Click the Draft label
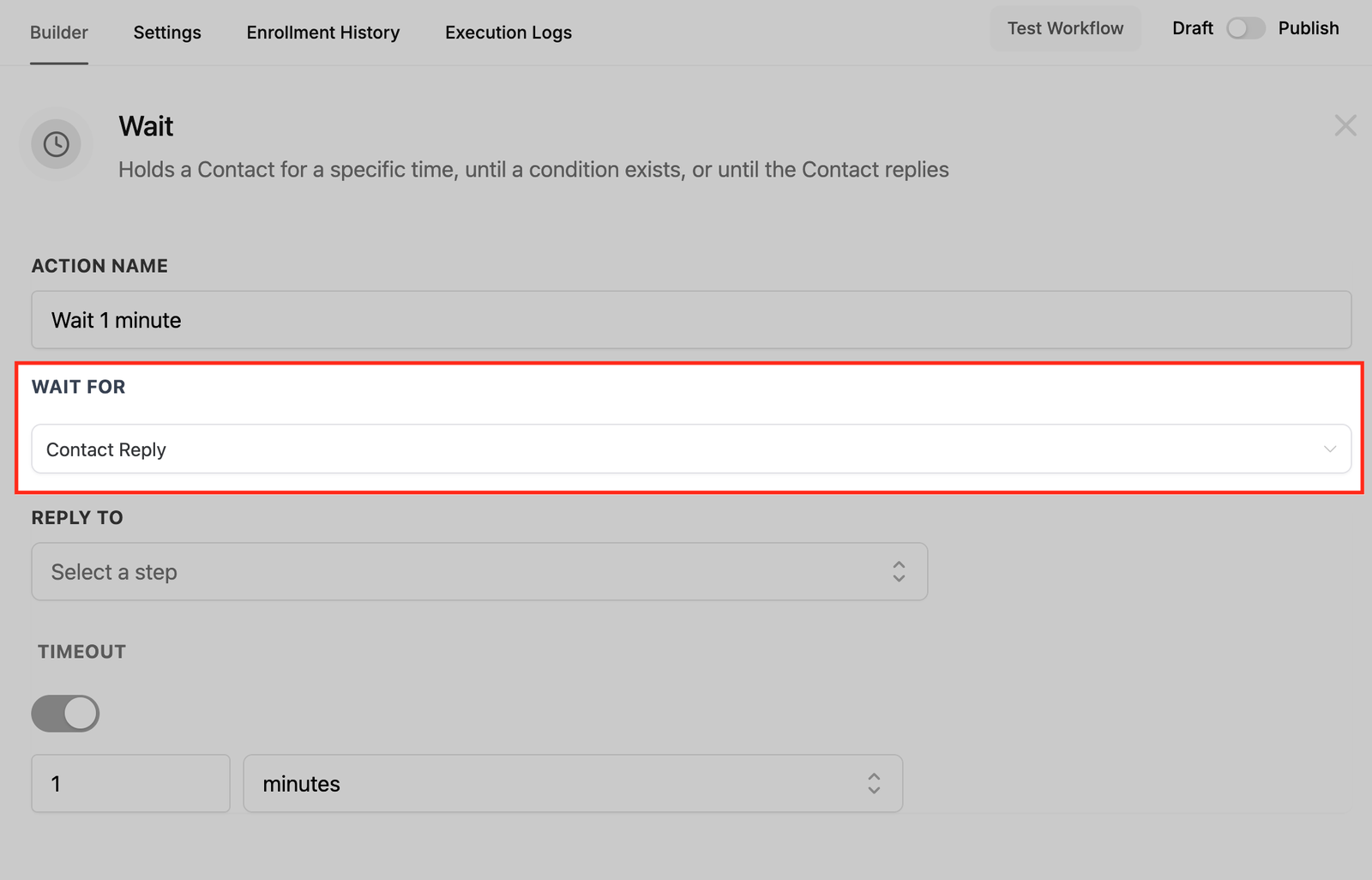The image size is (1372, 880). pos(1192,28)
